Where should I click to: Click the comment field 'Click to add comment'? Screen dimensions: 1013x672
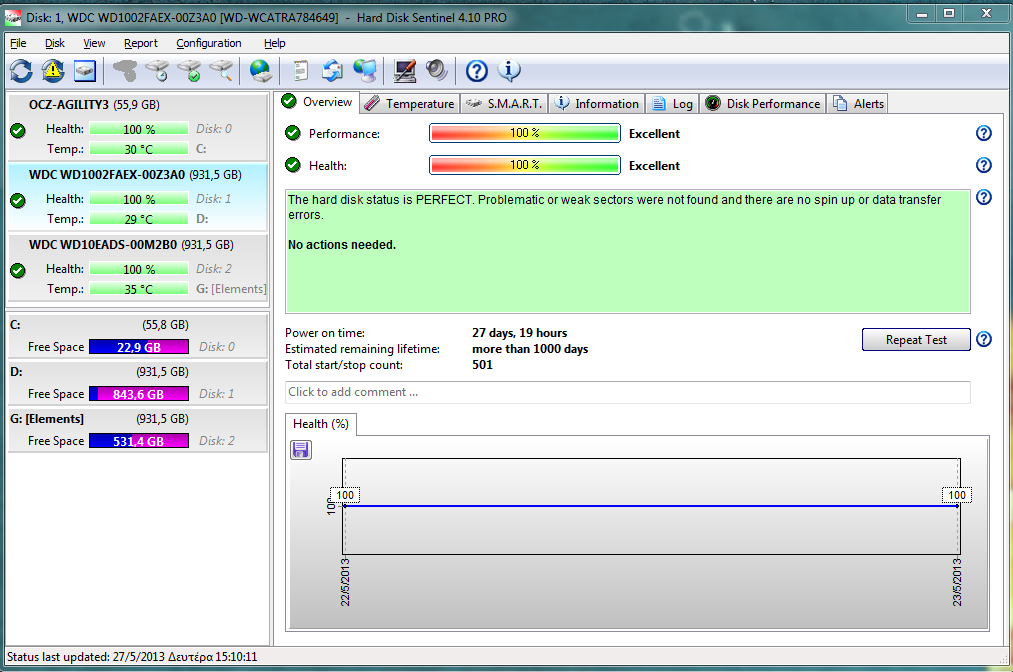pos(627,392)
